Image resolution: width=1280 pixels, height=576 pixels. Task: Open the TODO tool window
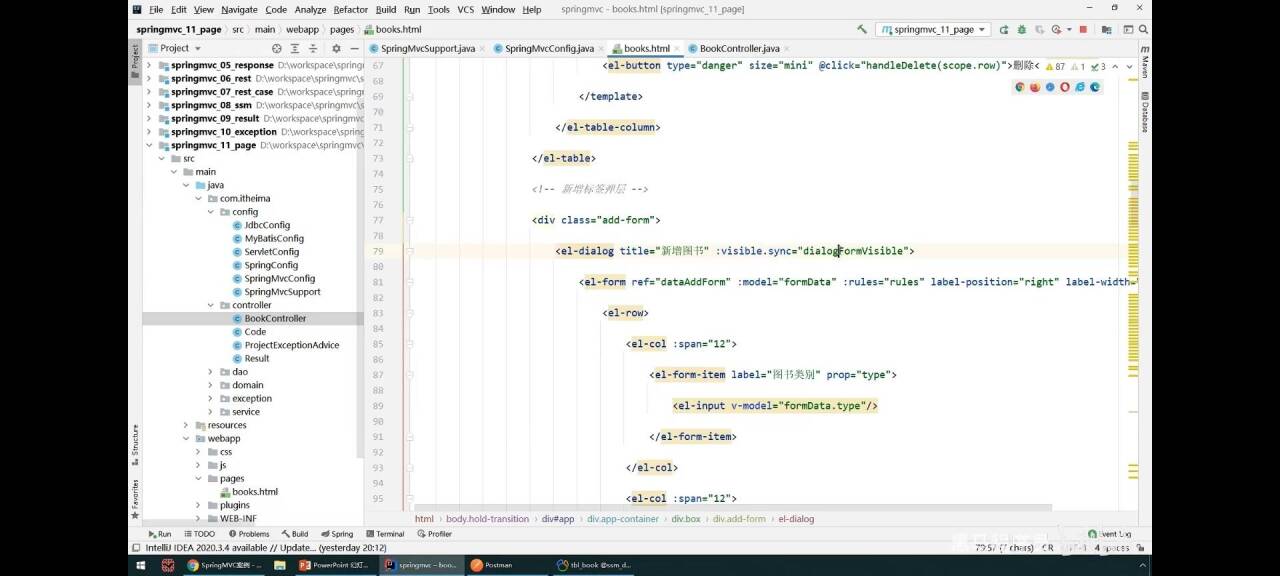click(198, 534)
